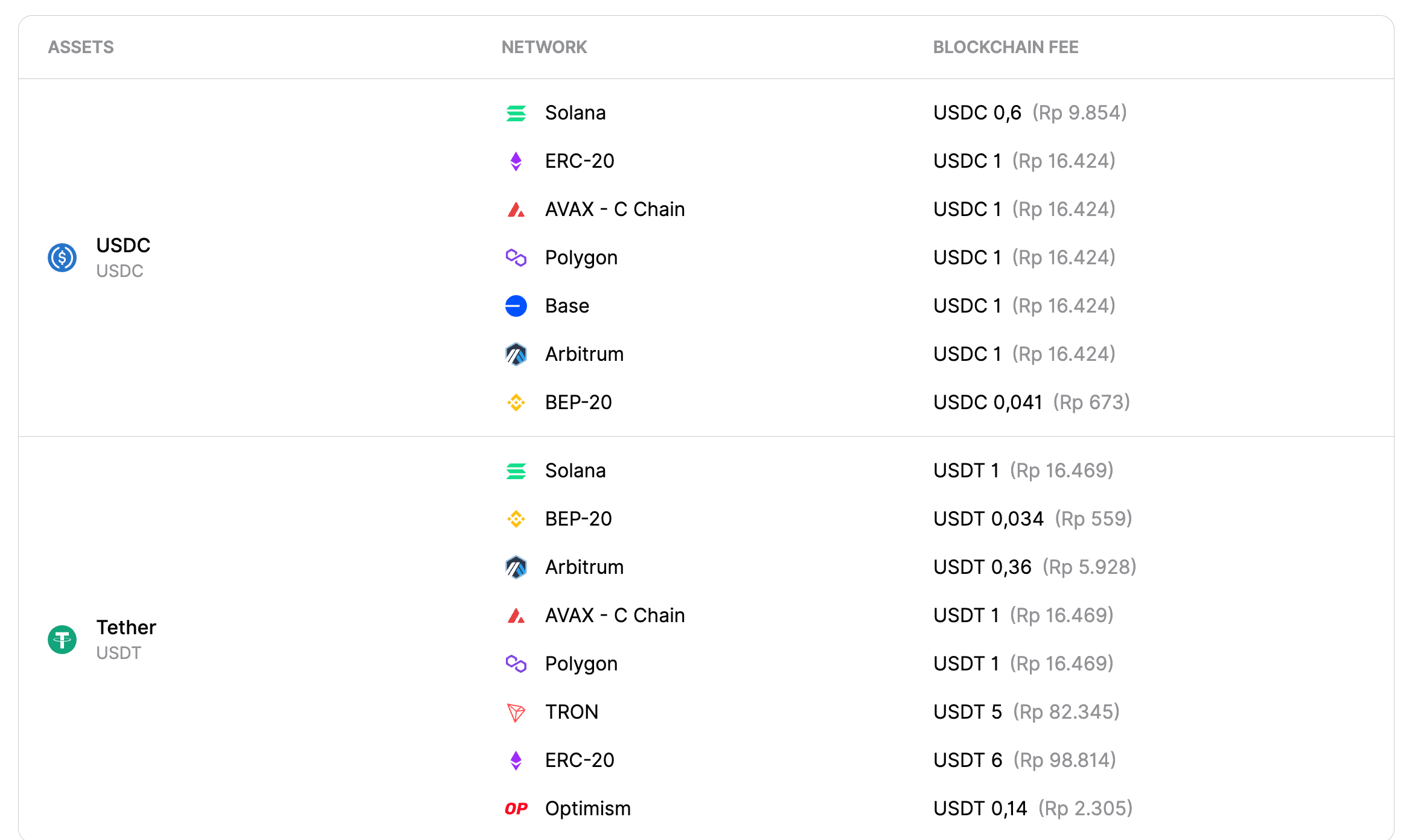Click the USDT 0,14 Optimism fee
Viewport: 1409px width, 840px height.
coord(980,809)
